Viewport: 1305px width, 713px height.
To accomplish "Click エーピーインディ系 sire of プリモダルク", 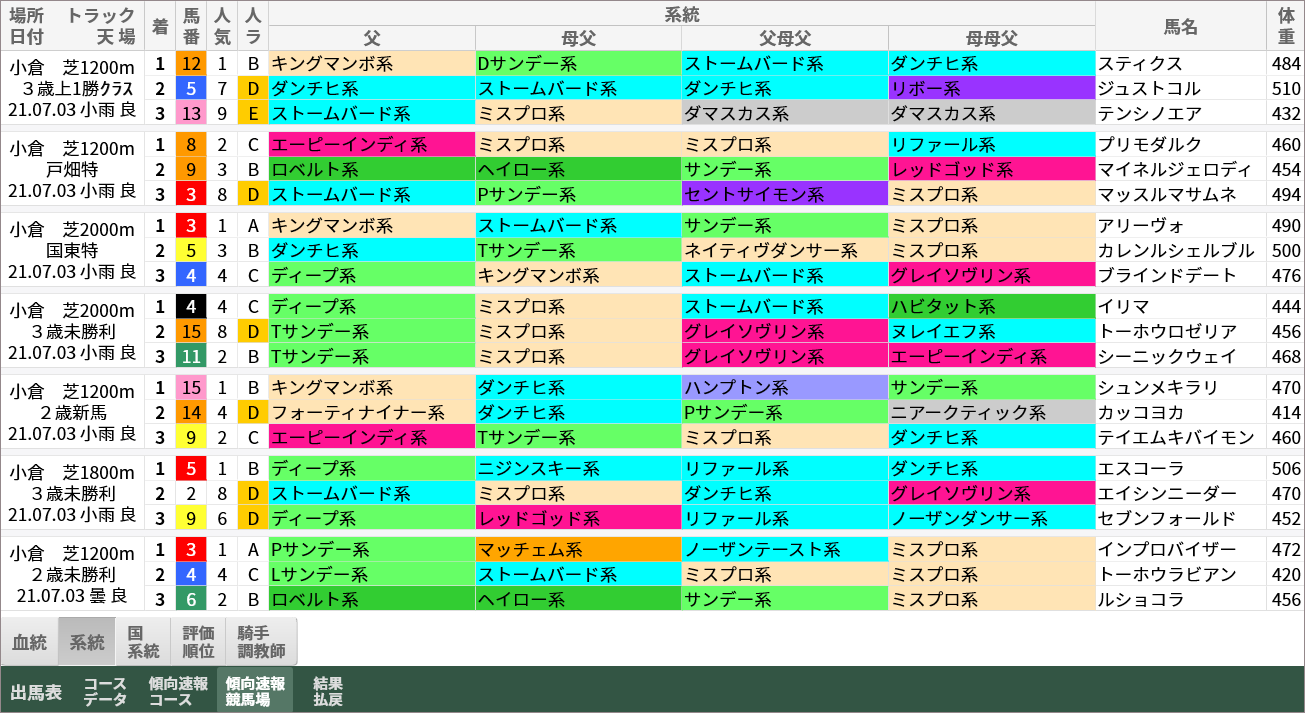I will (x=372, y=144).
